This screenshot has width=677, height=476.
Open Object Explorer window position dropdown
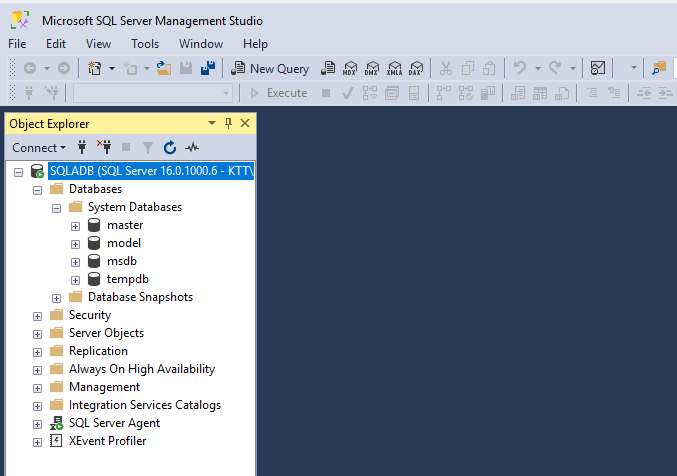click(x=212, y=124)
